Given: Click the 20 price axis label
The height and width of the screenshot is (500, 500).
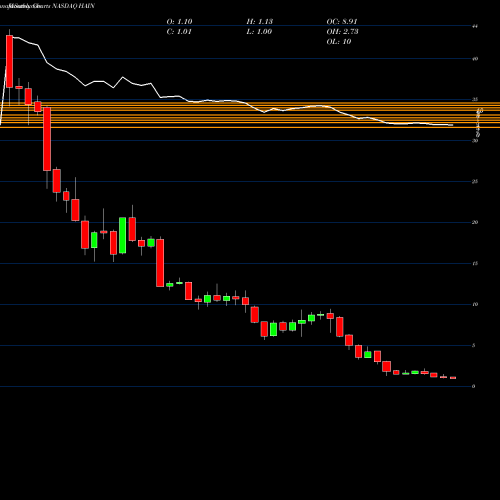Looking at the screenshot, I should tap(475, 222).
